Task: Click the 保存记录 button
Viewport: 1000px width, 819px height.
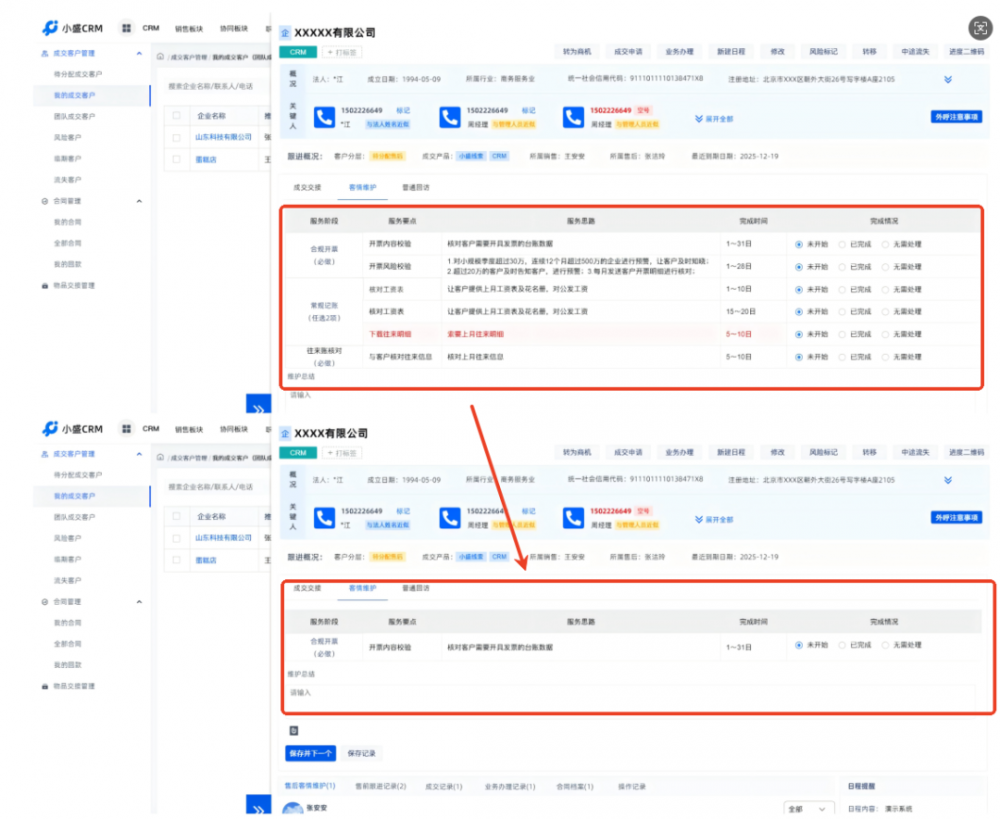Action: pyautogui.click(x=361, y=752)
